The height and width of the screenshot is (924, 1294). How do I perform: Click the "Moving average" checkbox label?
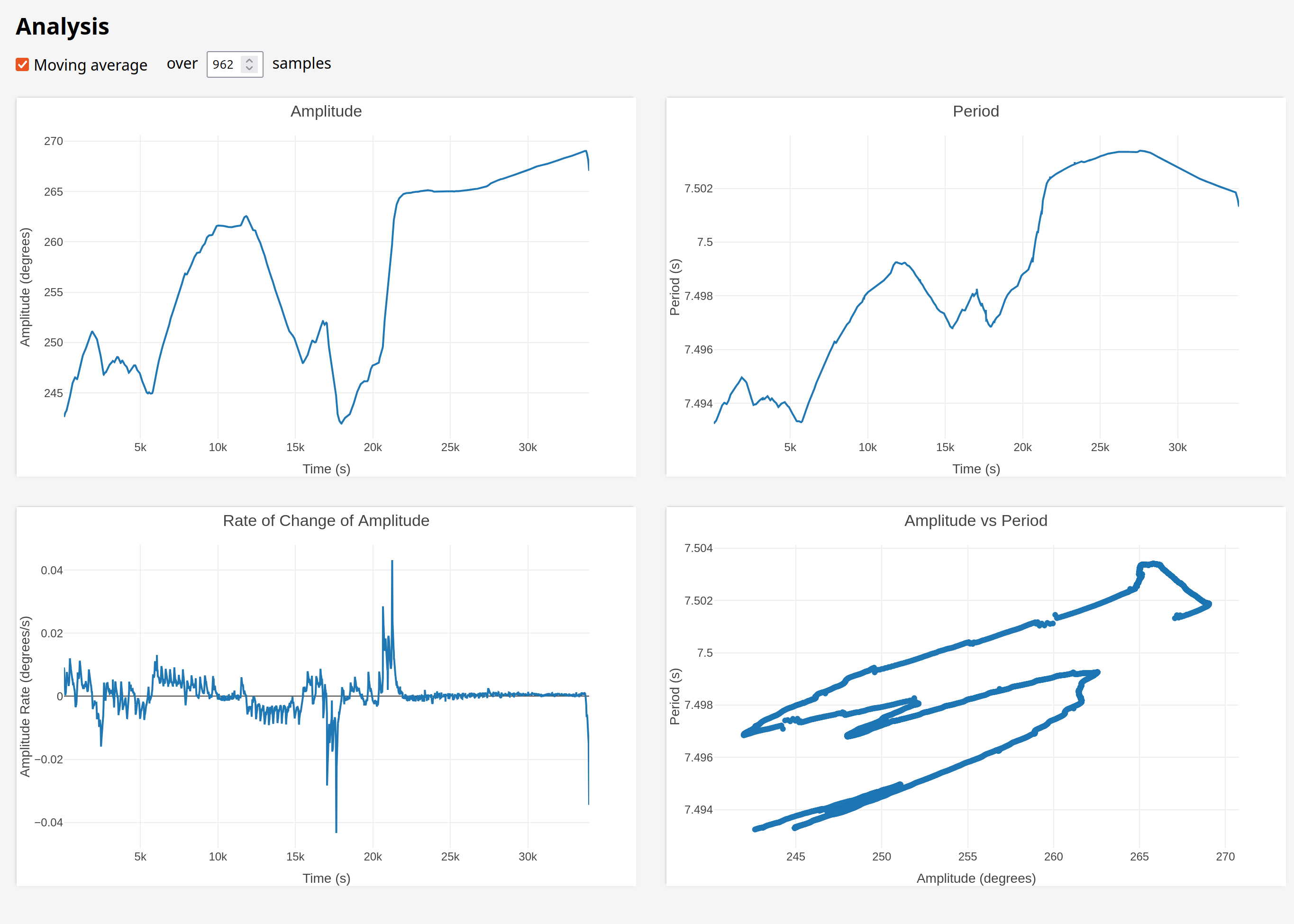[x=91, y=65]
